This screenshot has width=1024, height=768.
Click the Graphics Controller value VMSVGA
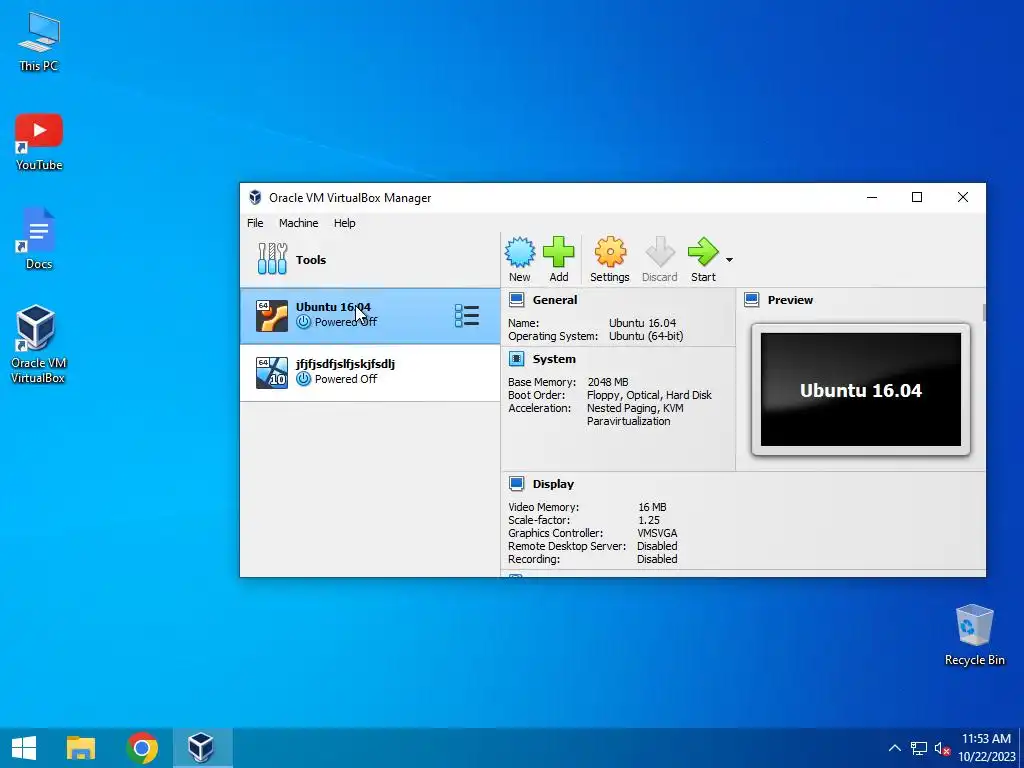[x=657, y=533]
